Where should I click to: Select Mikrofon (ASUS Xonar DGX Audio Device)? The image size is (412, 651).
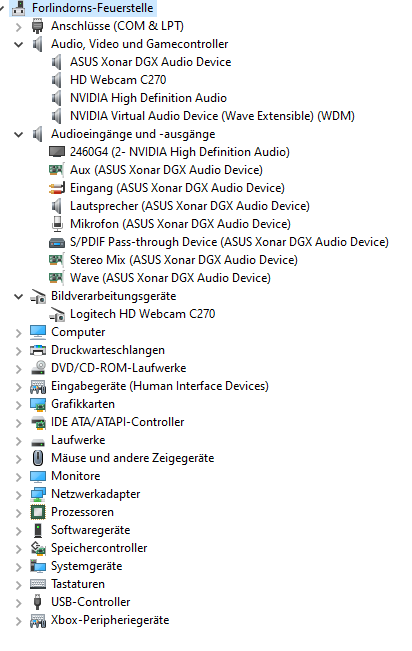tap(180, 224)
